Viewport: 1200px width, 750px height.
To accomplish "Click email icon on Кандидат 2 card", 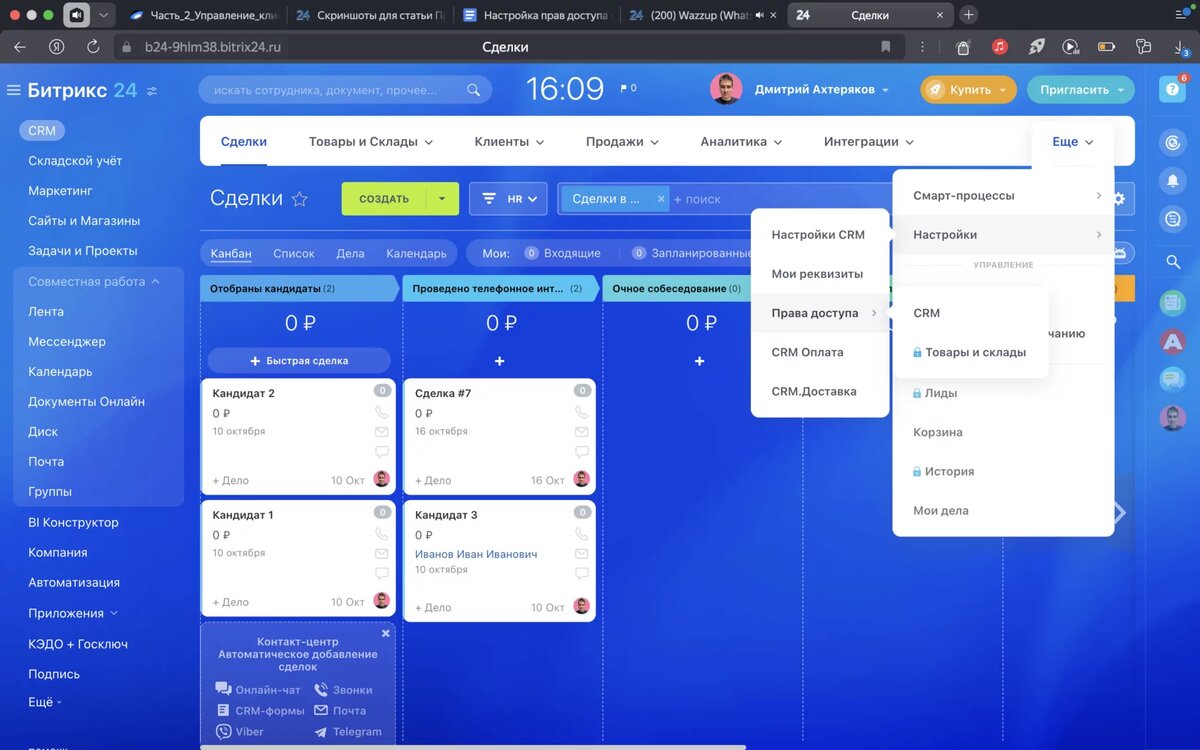I will pos(381,432).
